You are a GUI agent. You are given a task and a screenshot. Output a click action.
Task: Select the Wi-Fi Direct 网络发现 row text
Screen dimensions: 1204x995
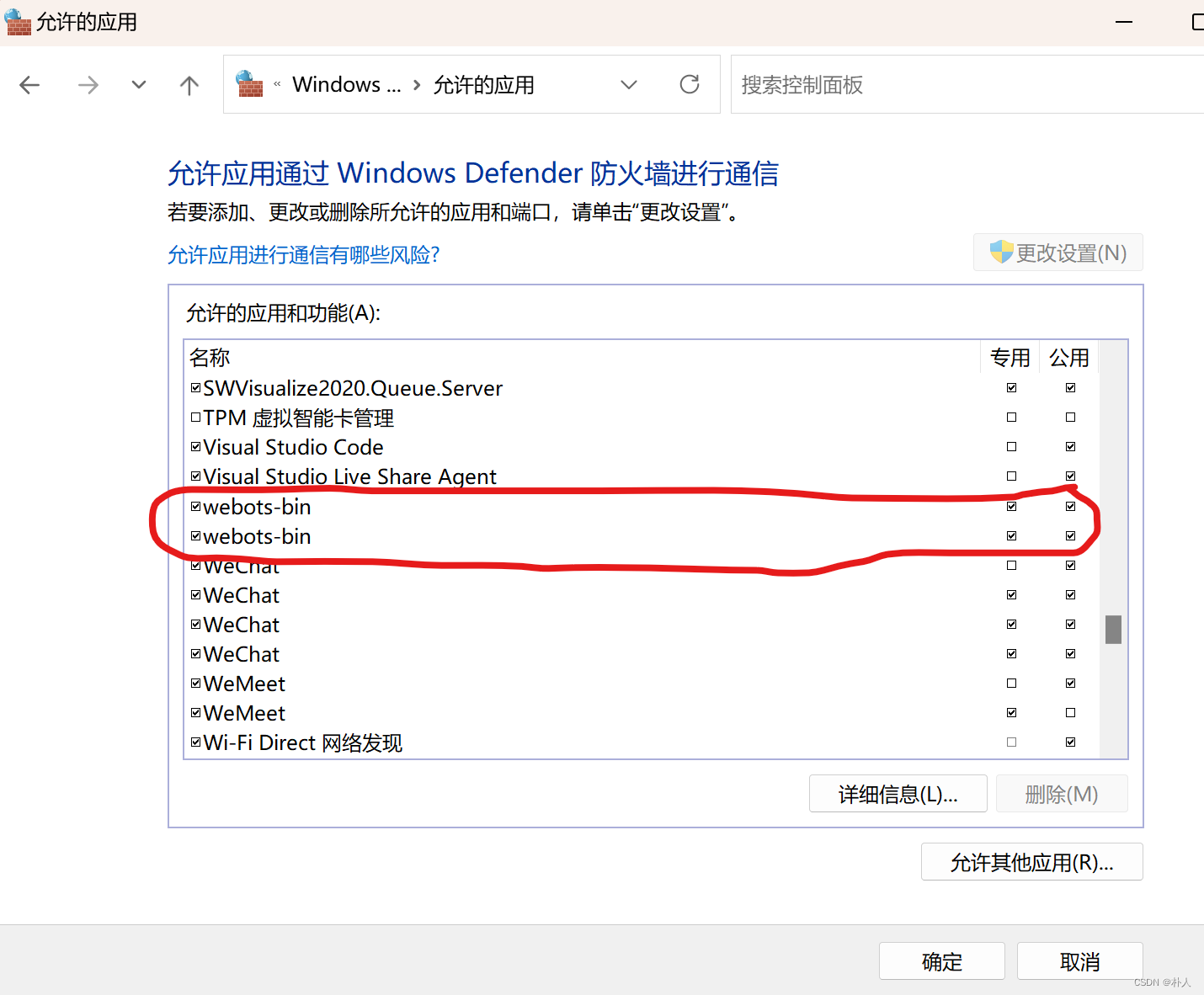point(303,743)
